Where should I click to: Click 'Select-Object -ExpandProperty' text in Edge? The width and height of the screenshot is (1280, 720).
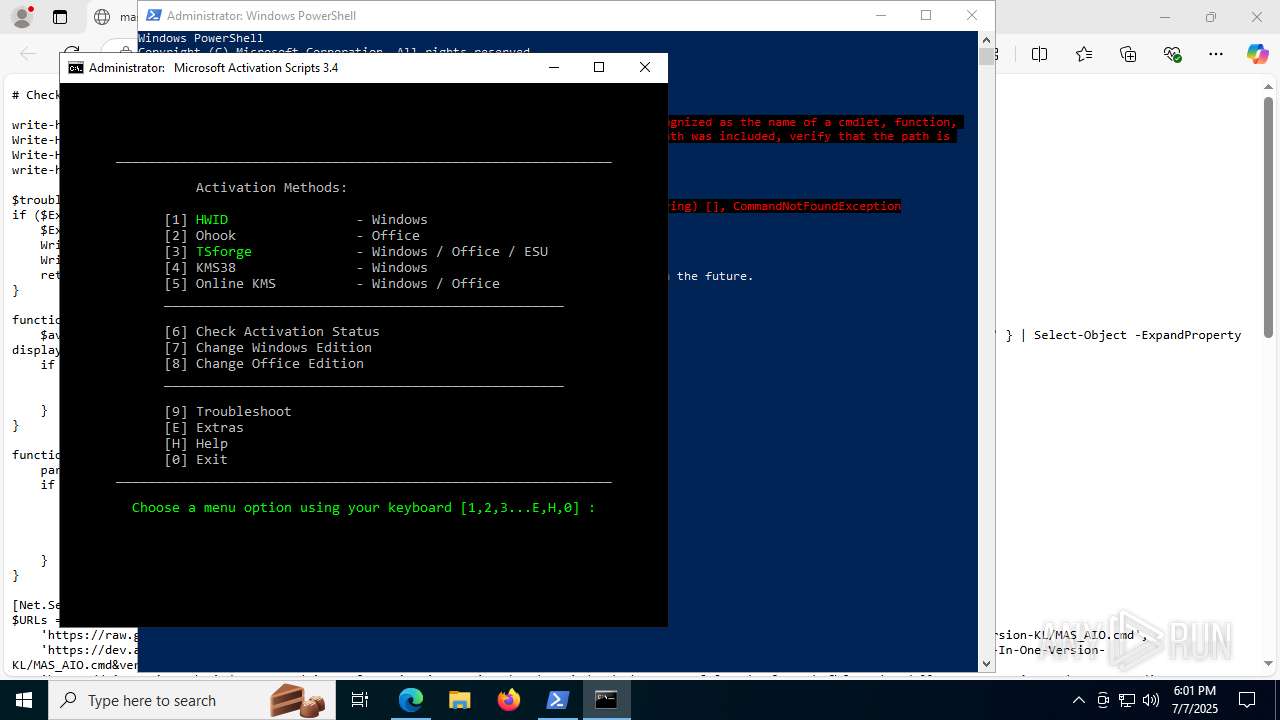tap(1137, 335)
